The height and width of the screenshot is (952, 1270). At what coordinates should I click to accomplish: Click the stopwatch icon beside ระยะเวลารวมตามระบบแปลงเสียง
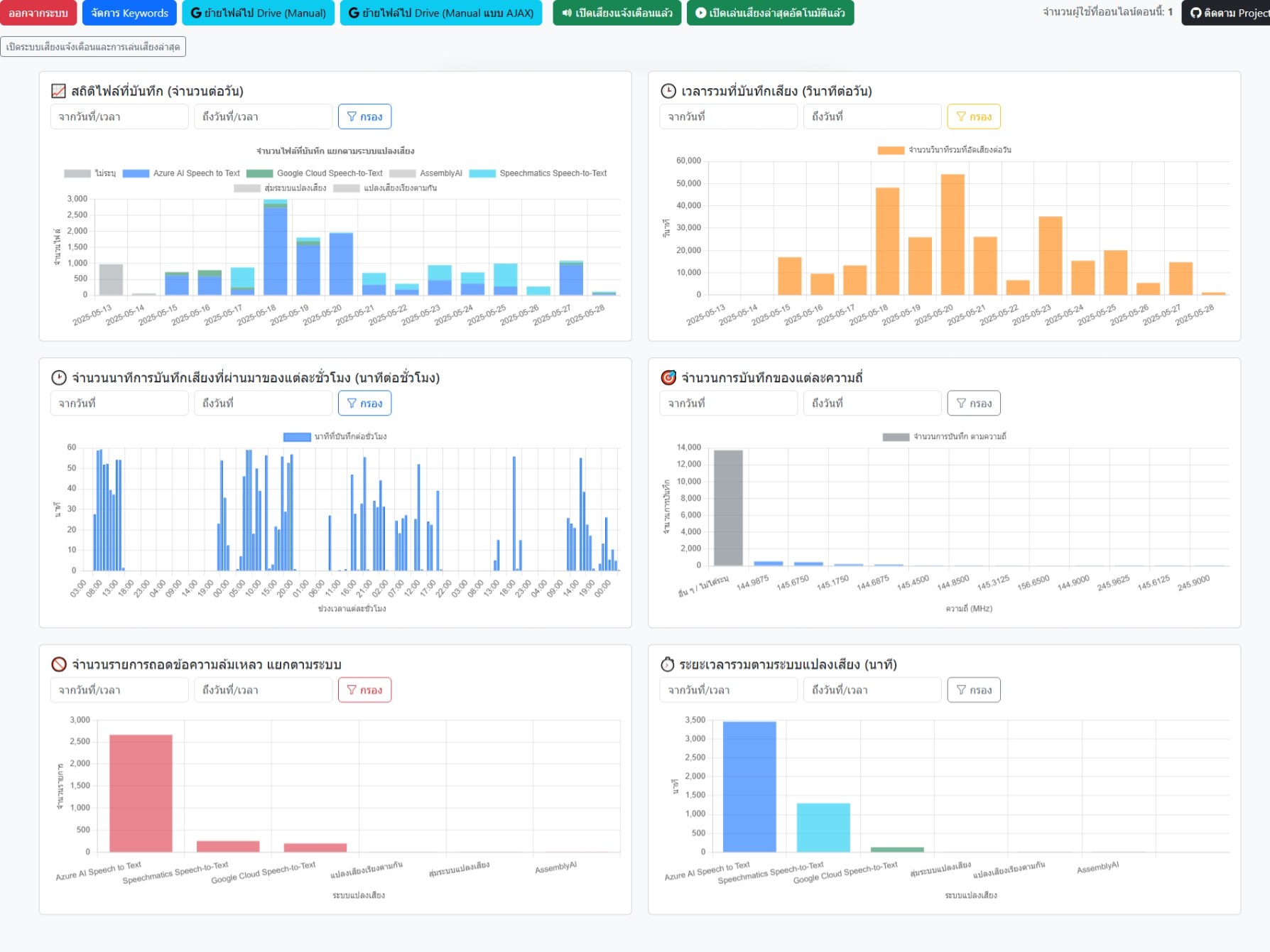(x=667, y=664)
